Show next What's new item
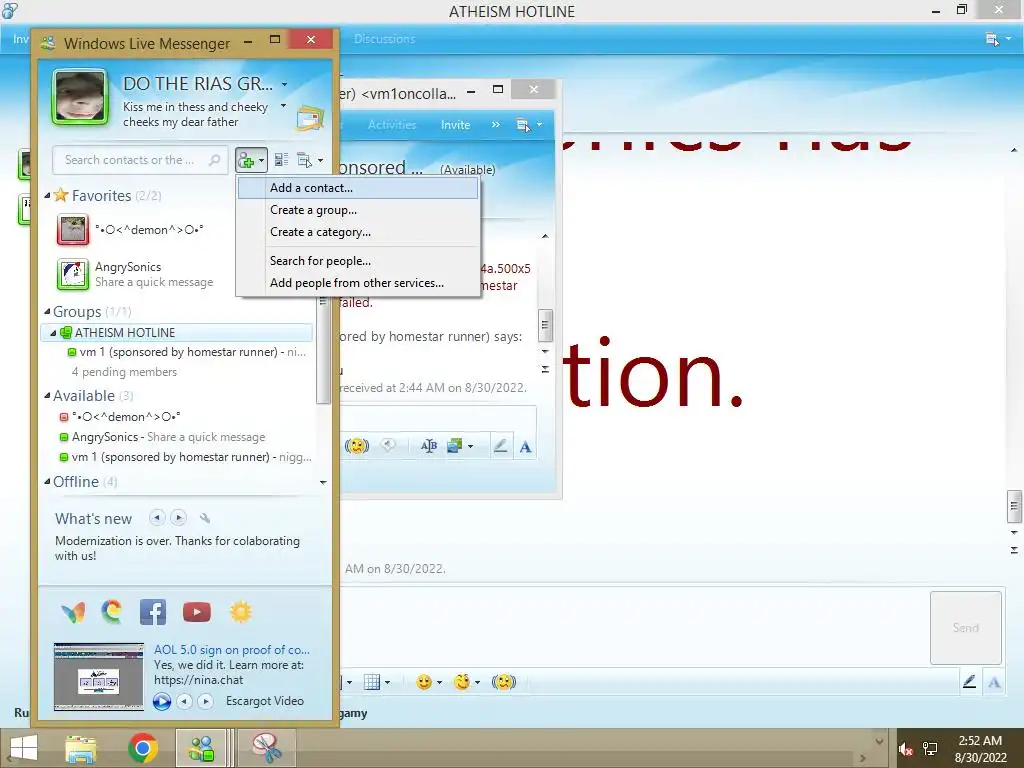This screenshot has width=1024, height=768. coord(178,518)
